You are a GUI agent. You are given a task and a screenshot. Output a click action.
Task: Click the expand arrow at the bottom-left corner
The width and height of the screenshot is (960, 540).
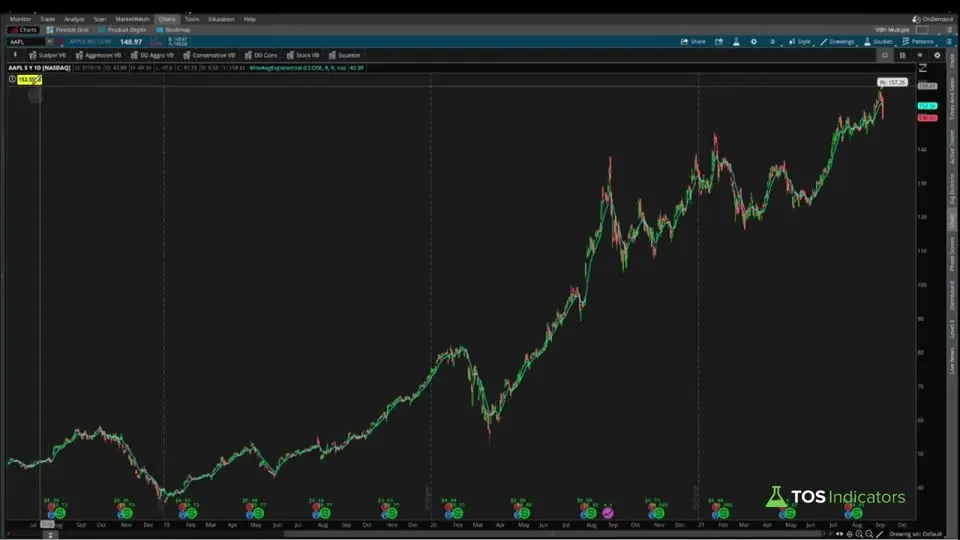[x=50, y=535]
